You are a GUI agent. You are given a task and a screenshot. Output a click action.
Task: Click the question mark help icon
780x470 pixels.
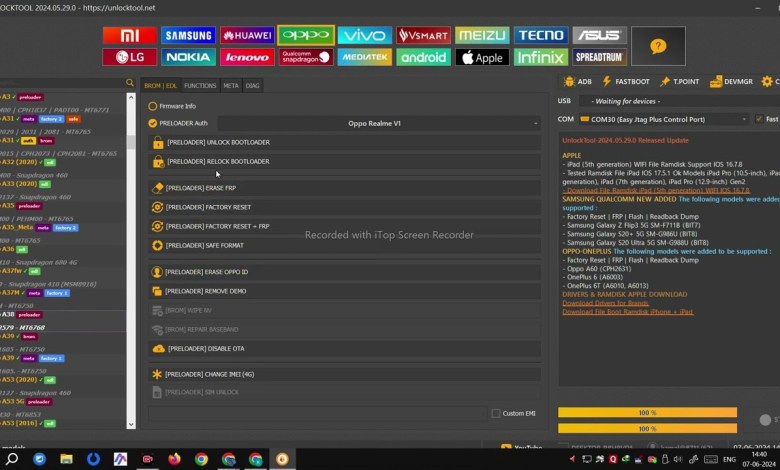[657, 46]
